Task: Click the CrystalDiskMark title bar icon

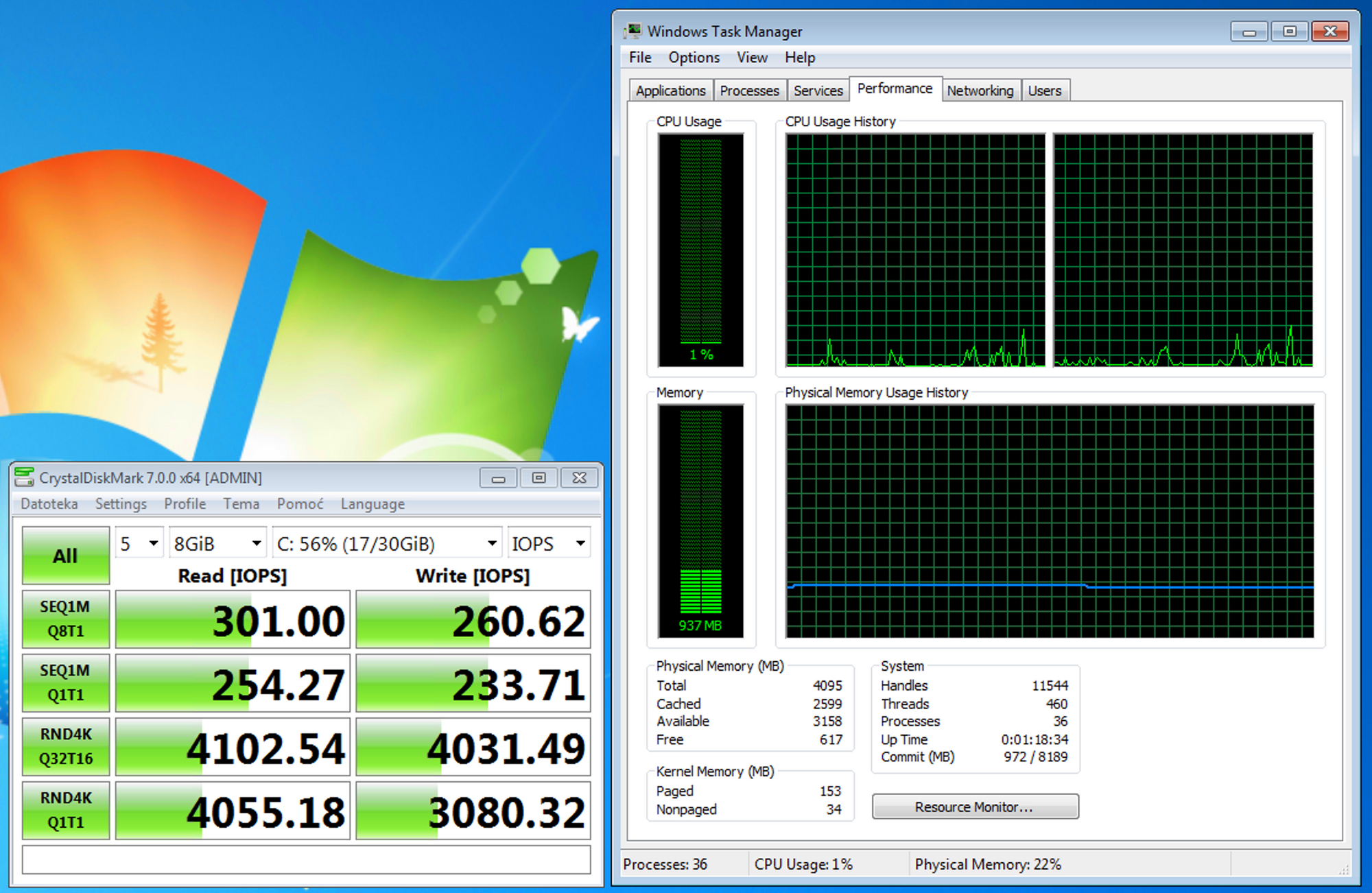Action: pyautogui.click(x=24, y=477)
